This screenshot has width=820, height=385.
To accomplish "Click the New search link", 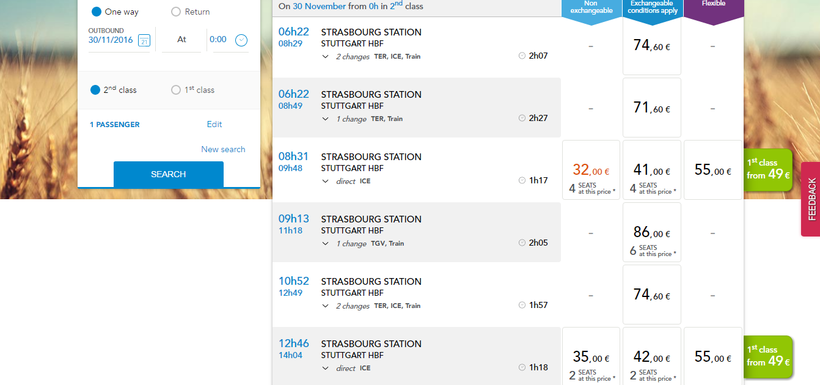I will point(223,149).
